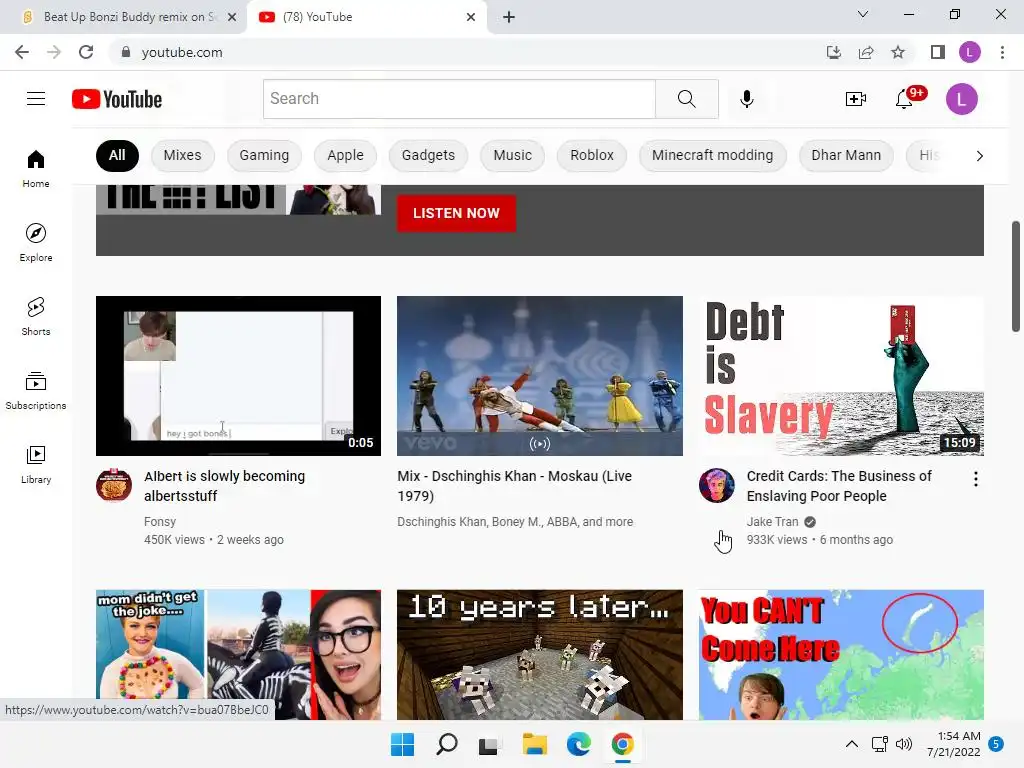Screen dimensions: 1024x768
Task: Bookmark this page with the star
Action: pyautogui.click(x=898, y=52)
